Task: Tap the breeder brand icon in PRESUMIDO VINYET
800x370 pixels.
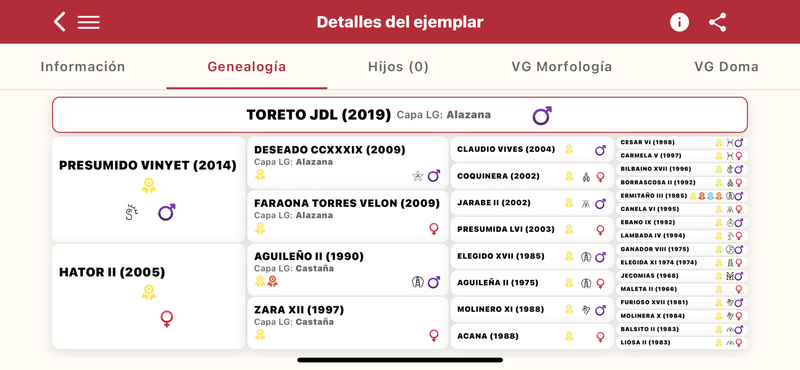Action: click(x=132, y=212)
